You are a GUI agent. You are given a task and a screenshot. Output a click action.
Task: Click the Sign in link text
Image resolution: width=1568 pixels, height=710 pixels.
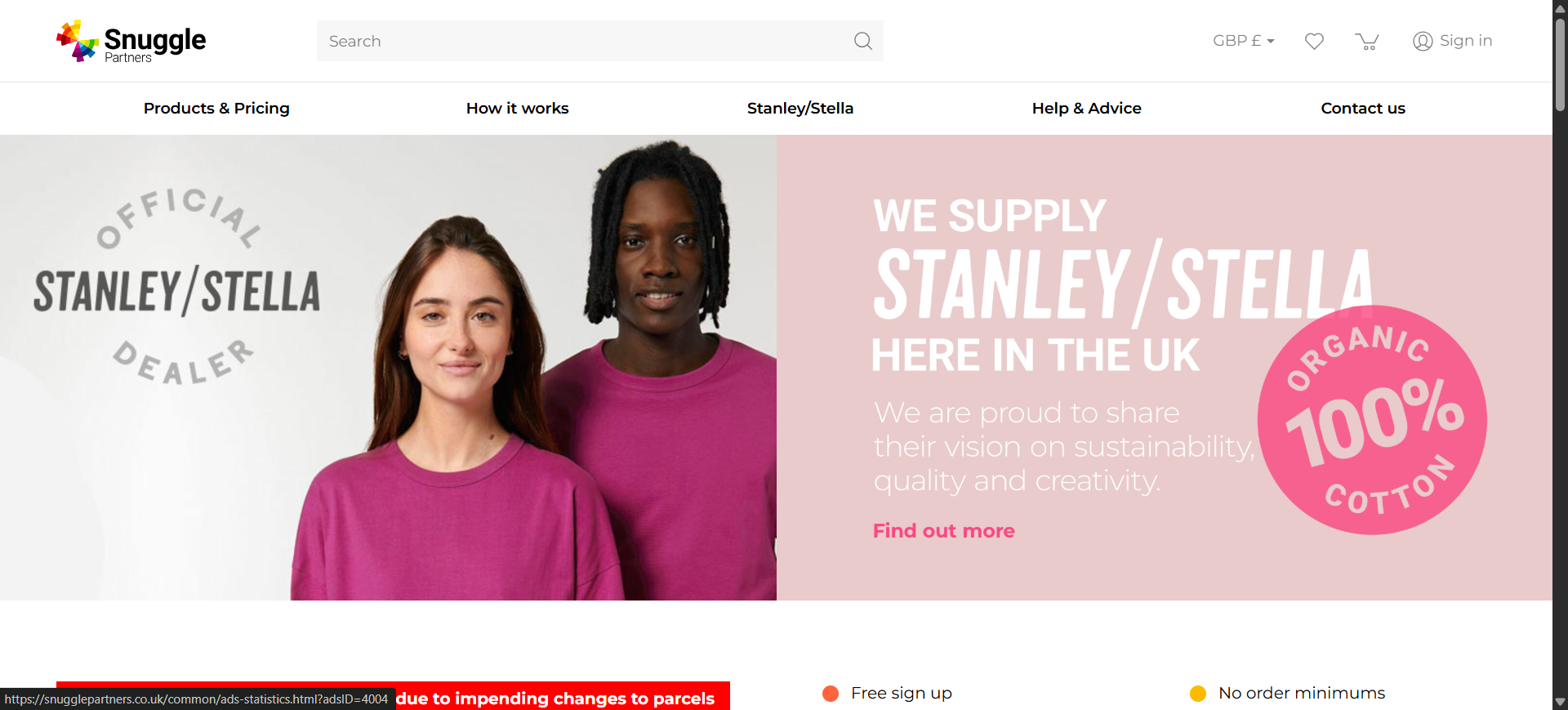(x=1466, y=41)
